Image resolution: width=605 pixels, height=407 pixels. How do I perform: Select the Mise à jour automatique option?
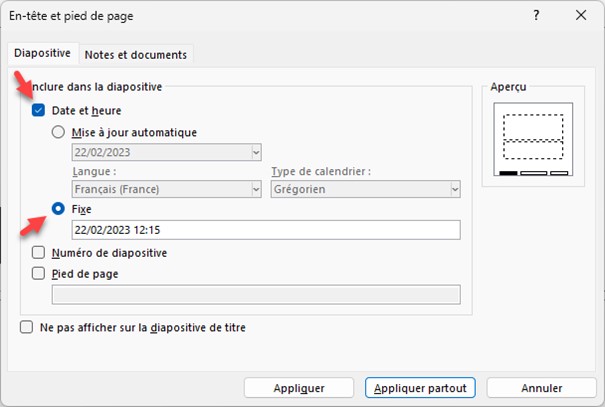[x=59, y=132]
